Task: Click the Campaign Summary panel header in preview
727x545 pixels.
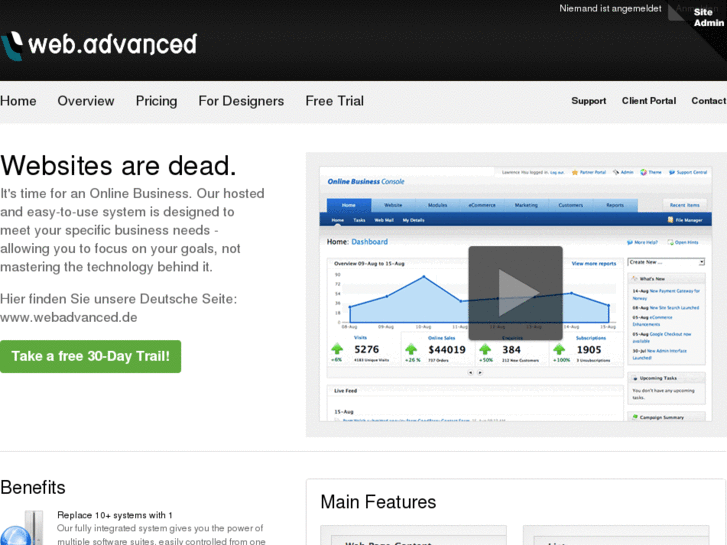Action: coord(666,417)
